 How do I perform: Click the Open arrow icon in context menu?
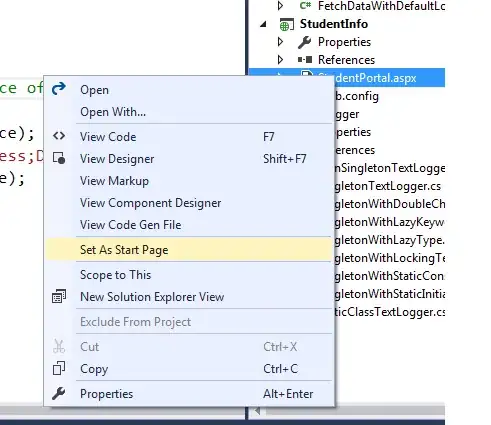[x=59, y=89]
